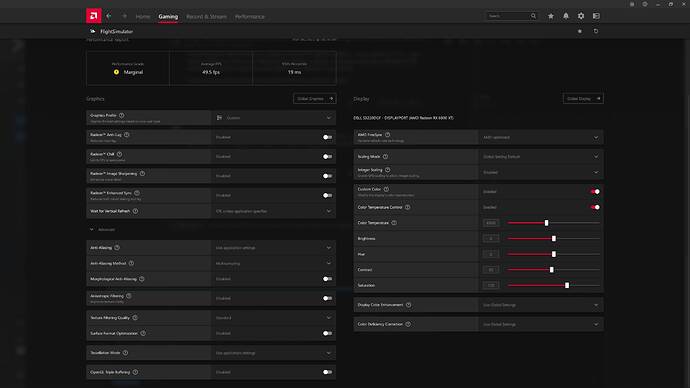Open Global Display settings button

[583, 99]
